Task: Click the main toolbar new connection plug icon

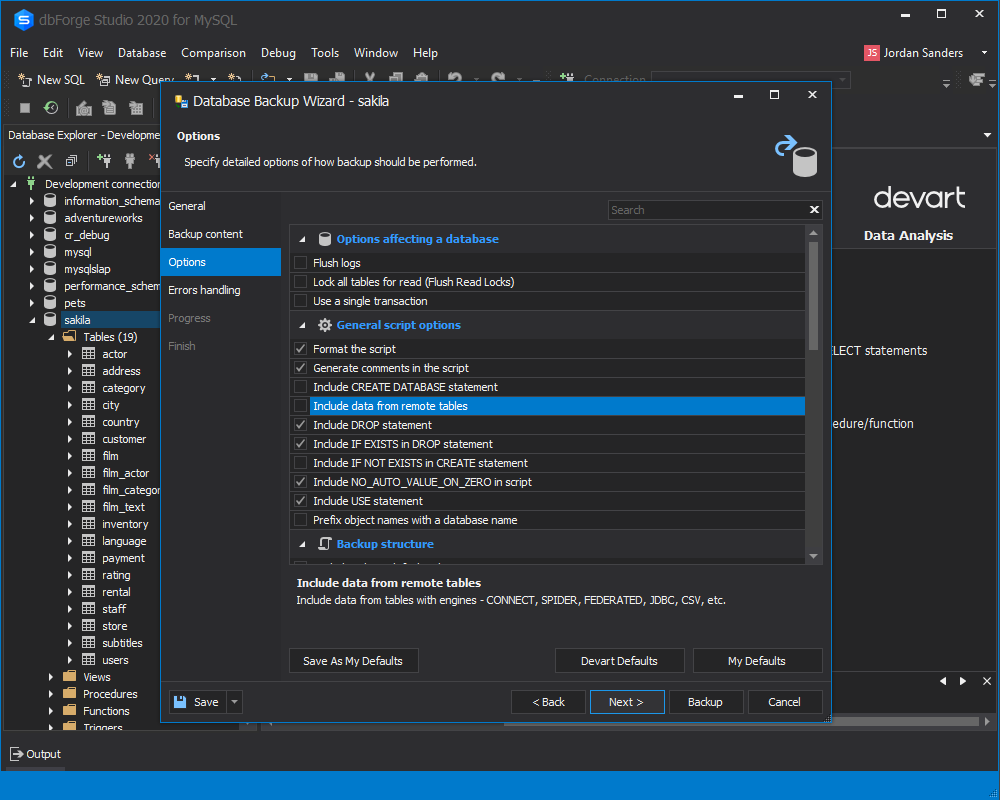Action: click(566, 79)
